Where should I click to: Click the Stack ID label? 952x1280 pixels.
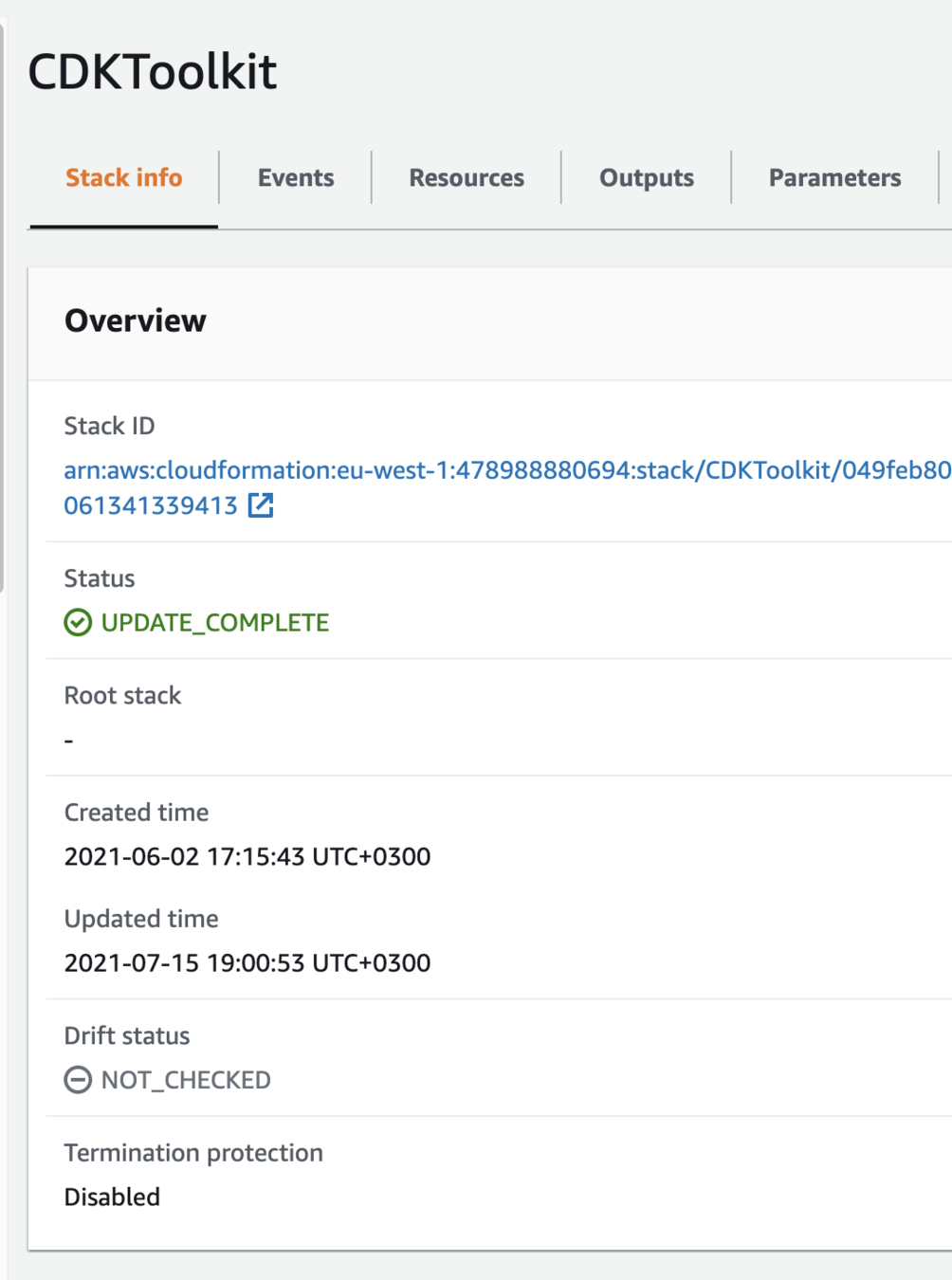pyautogui.click(x=109, y=427)
